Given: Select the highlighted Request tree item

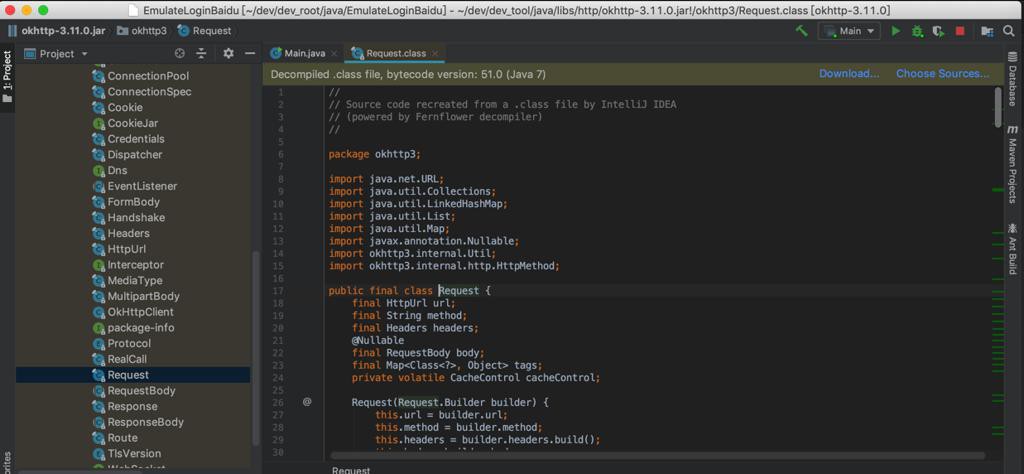Looking at the screenshot, I should 133,375.
